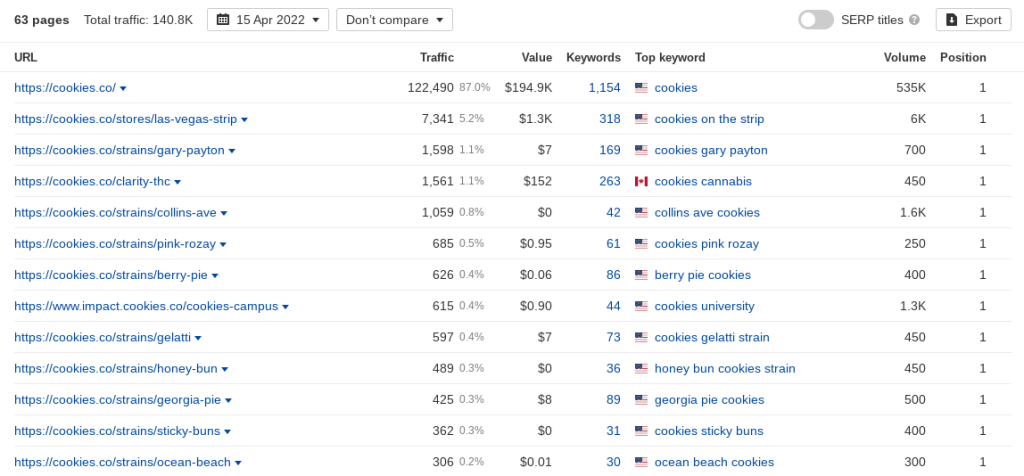Viewport: 1024px width, 476px height.
Task: Select volume cell 535K
Action: [x=911, y=87]
